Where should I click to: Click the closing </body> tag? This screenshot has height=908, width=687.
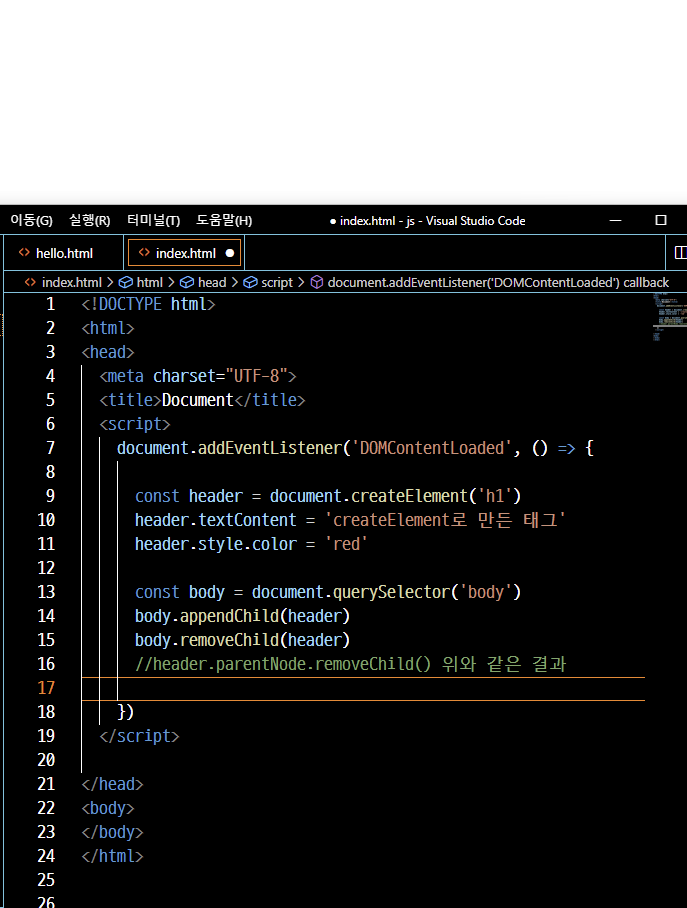pos(112,832)
